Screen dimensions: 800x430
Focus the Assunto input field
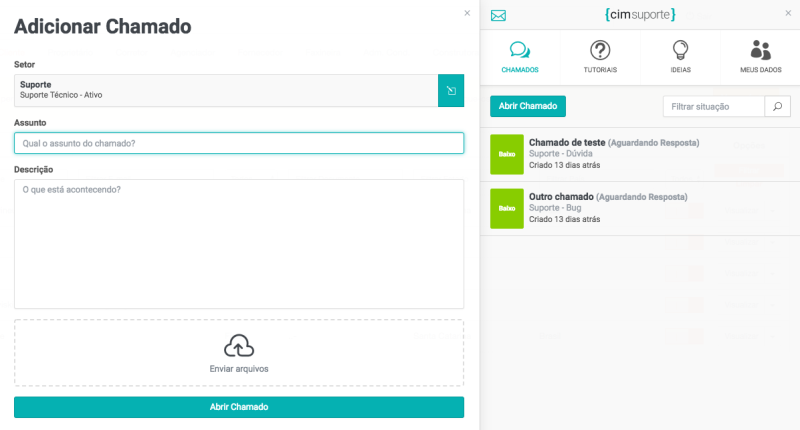tap(239, 143)
